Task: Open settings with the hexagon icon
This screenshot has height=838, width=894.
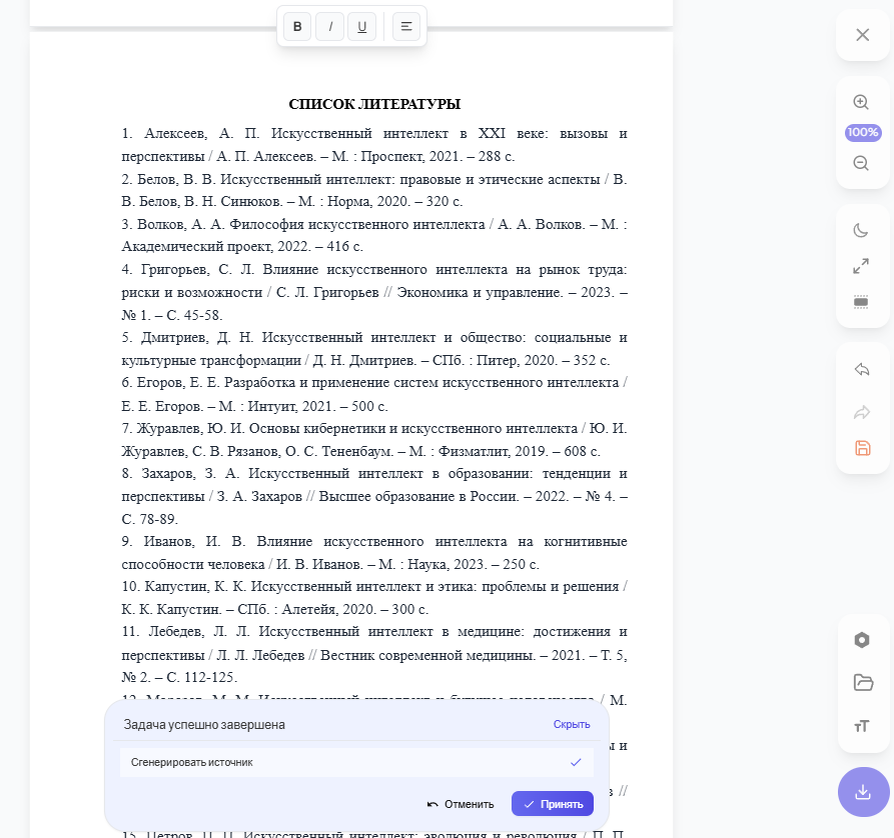Action: (x=862, y=640)
